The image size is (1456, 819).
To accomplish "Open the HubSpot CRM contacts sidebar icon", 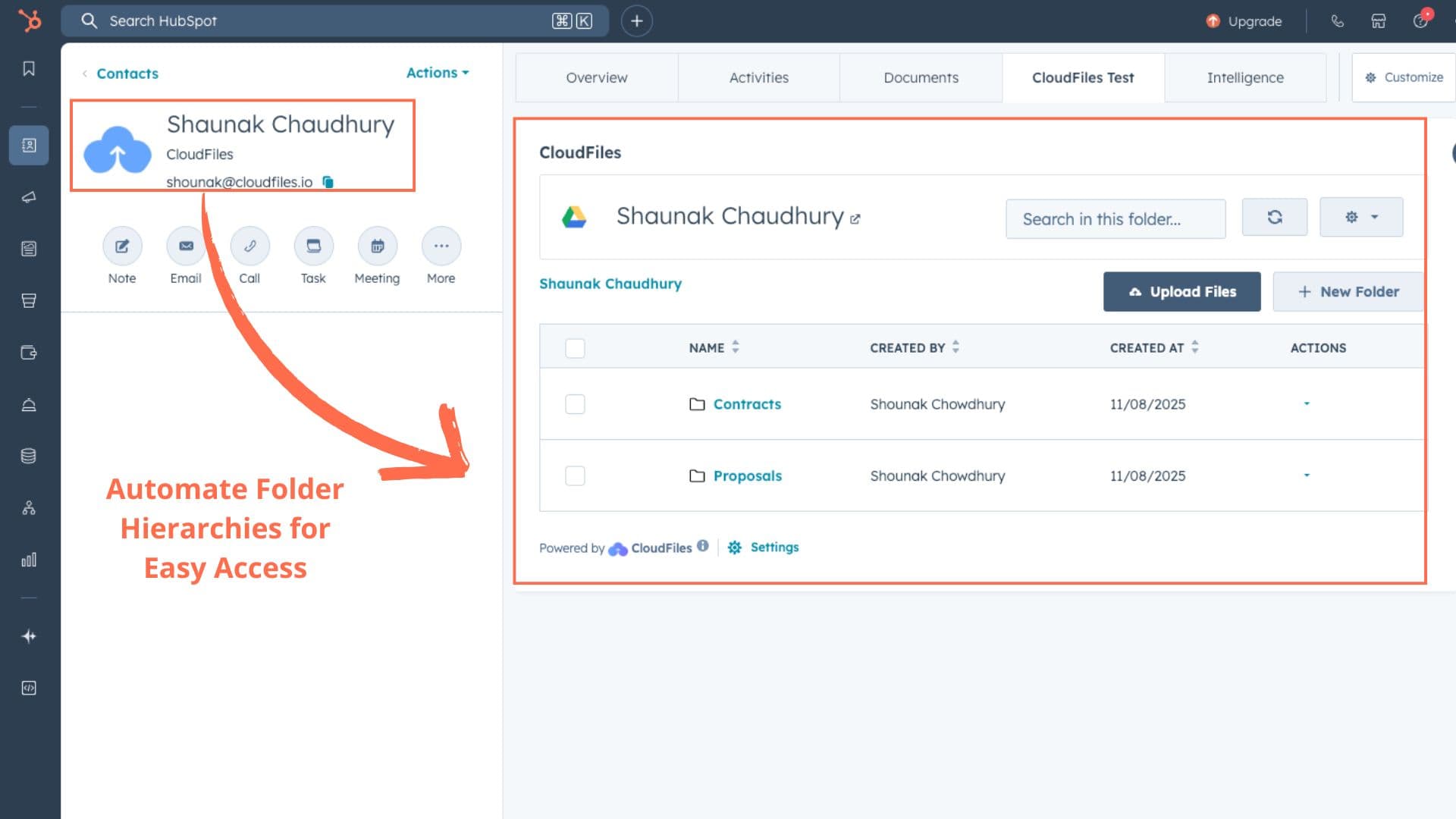I will [28, 144].
